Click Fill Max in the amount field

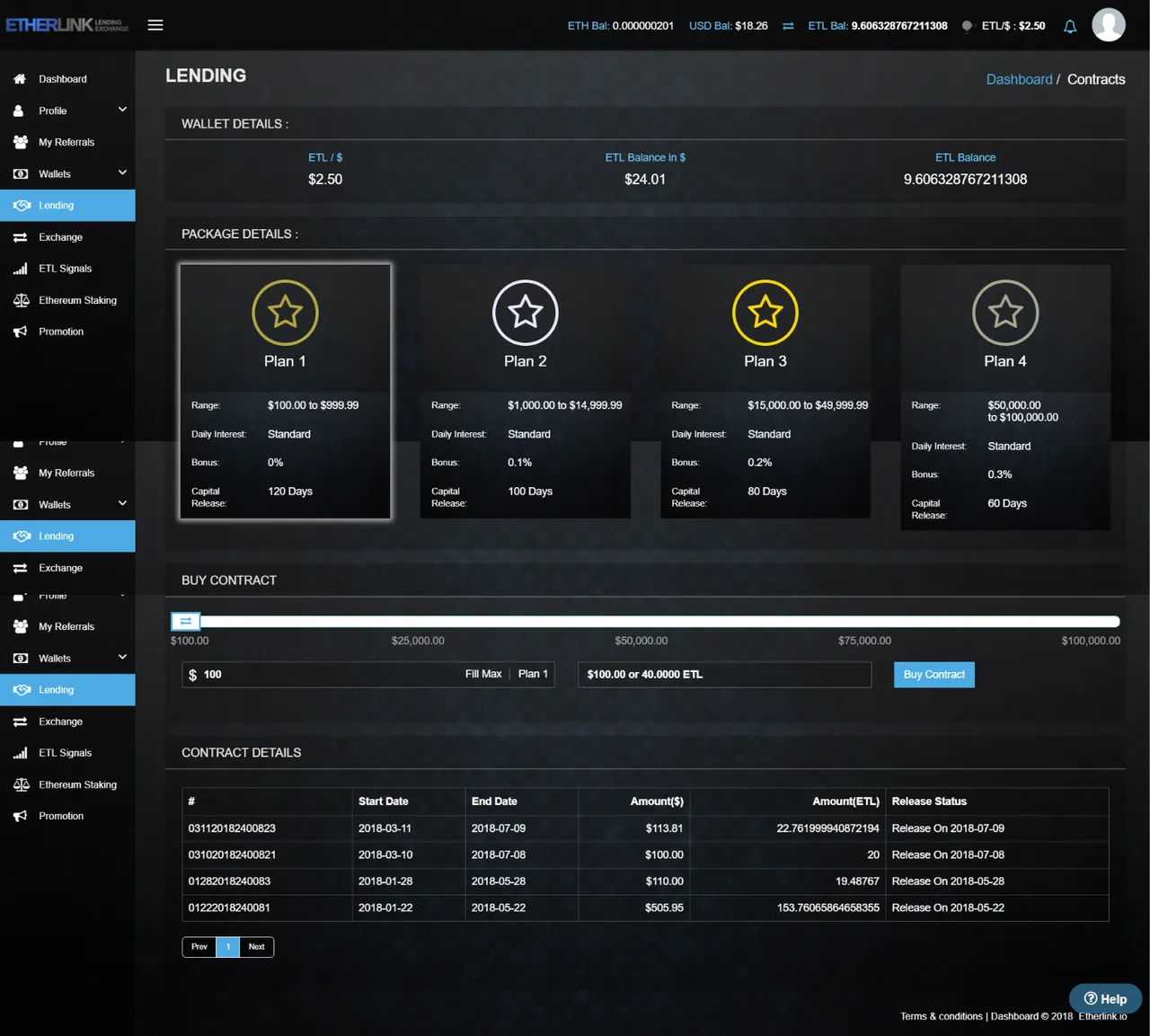click(483, 674)
